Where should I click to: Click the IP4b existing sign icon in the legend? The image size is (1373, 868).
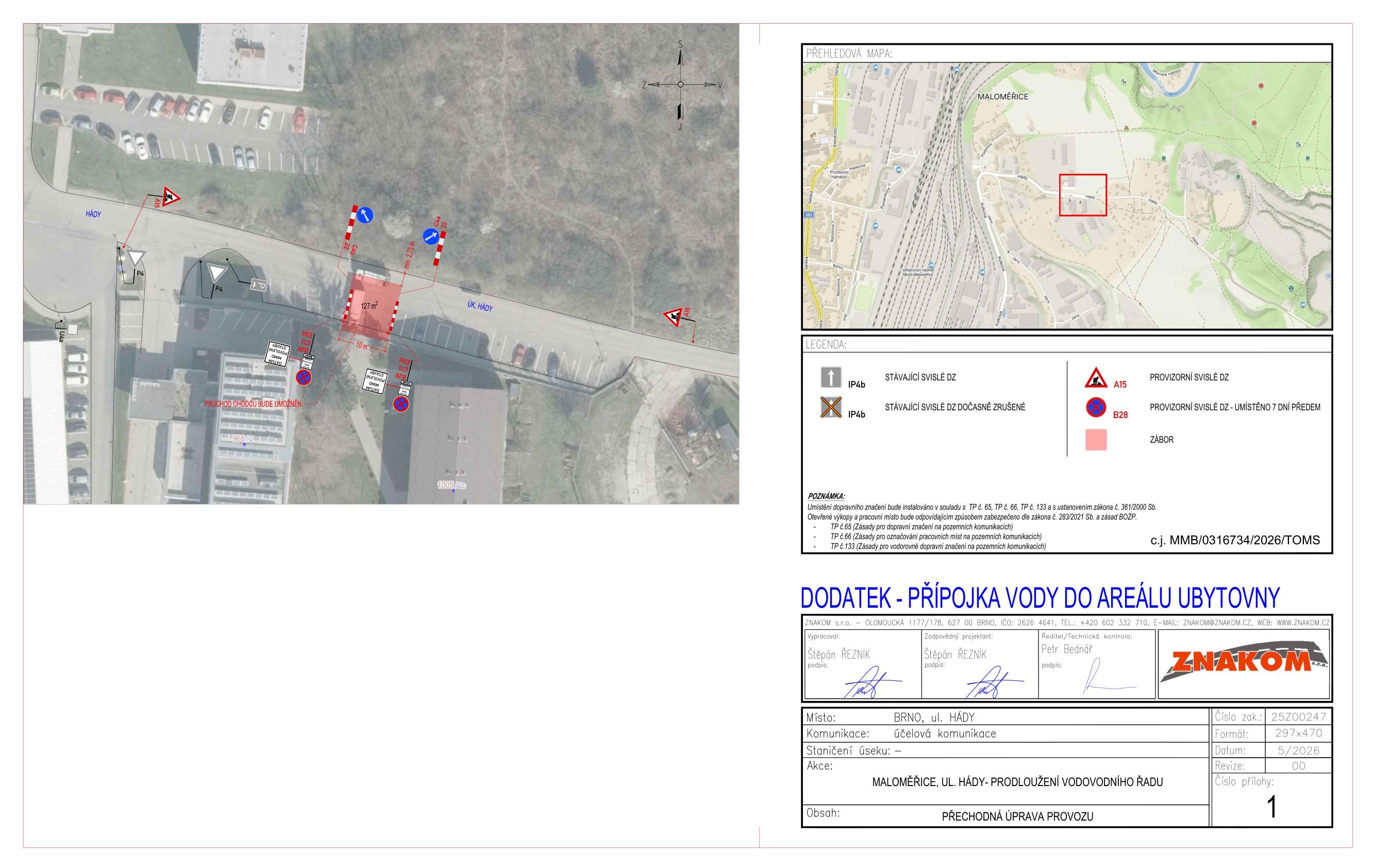[x=831, y=377]
